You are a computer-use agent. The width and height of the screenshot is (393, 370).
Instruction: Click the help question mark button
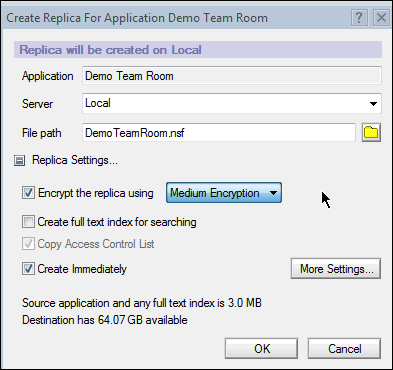click(359, 17)
